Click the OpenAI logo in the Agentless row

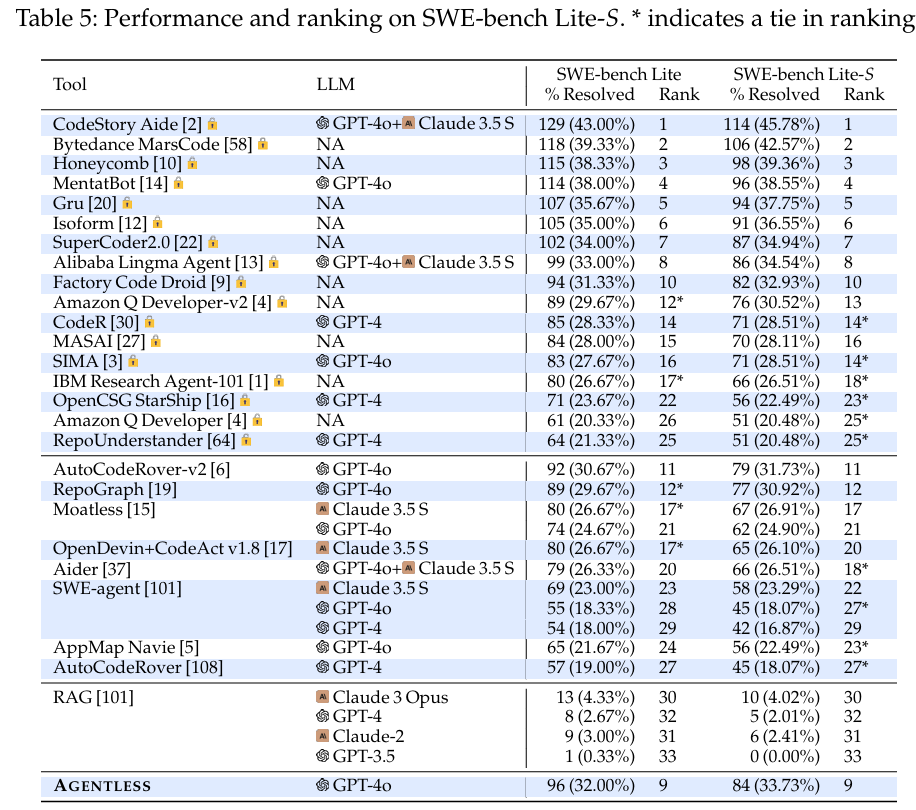click(x=322, y=785)
